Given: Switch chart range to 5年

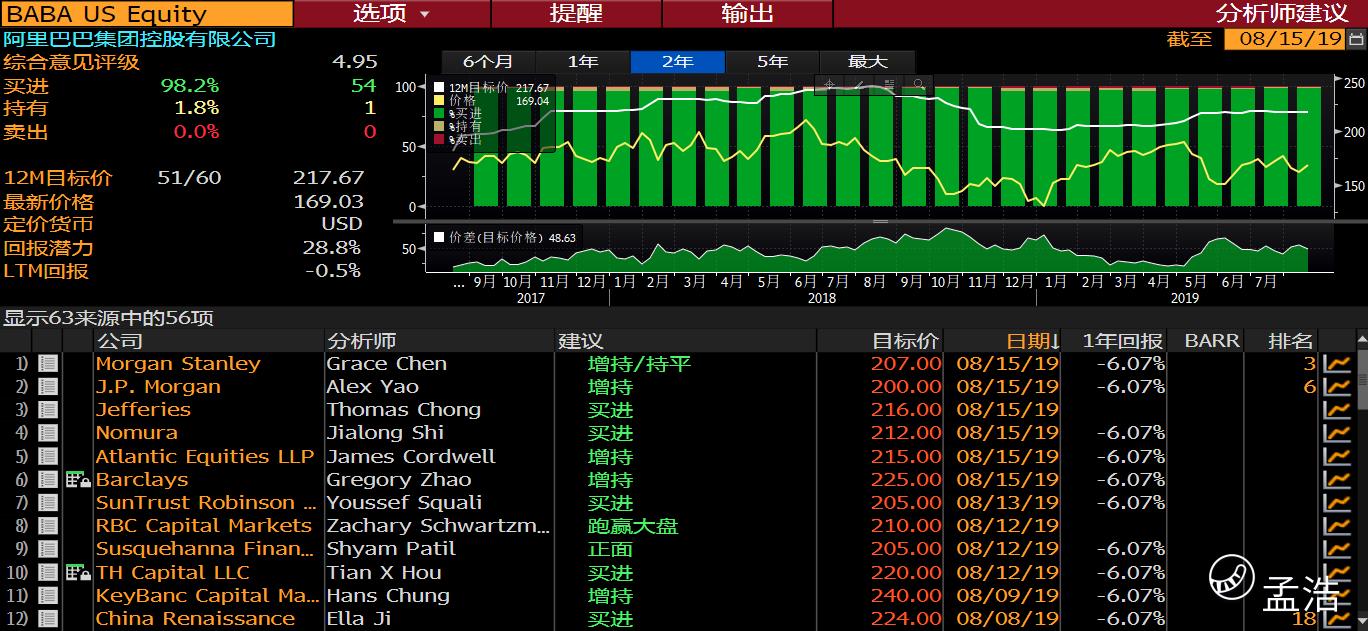Looking at the screenshot, I should (x=772, y=62).
